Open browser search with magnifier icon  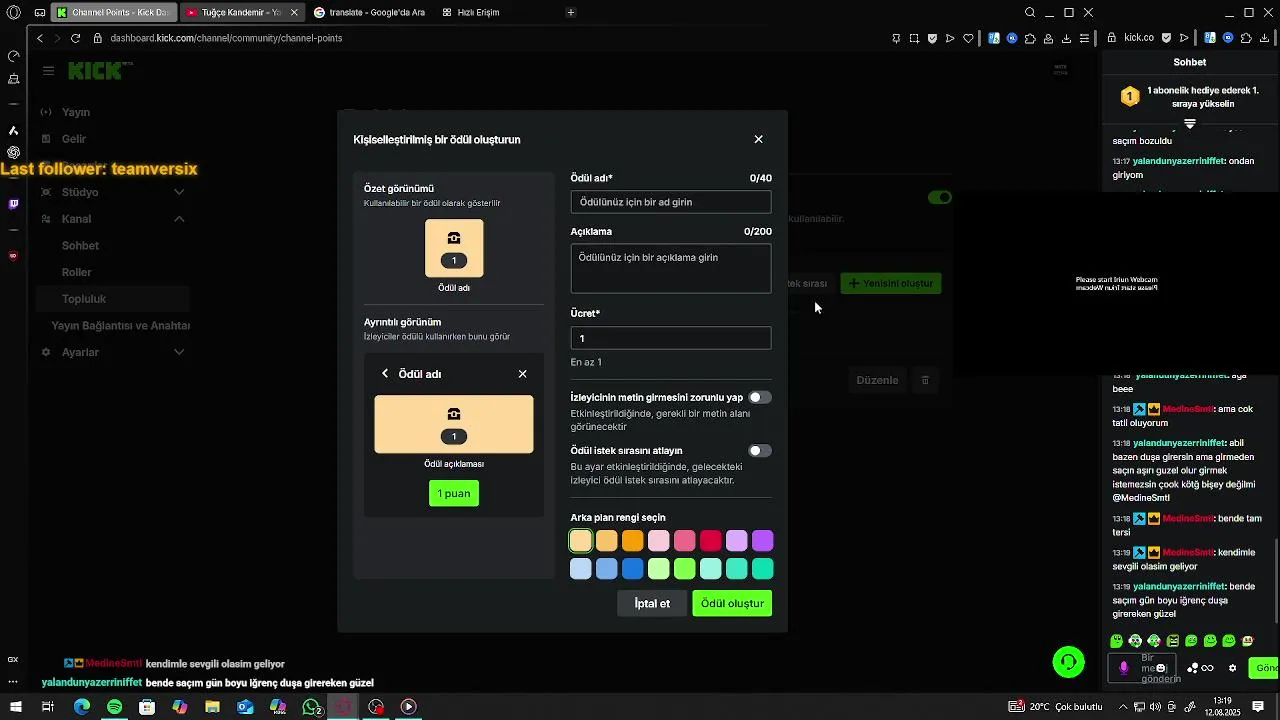(1030, 12)
